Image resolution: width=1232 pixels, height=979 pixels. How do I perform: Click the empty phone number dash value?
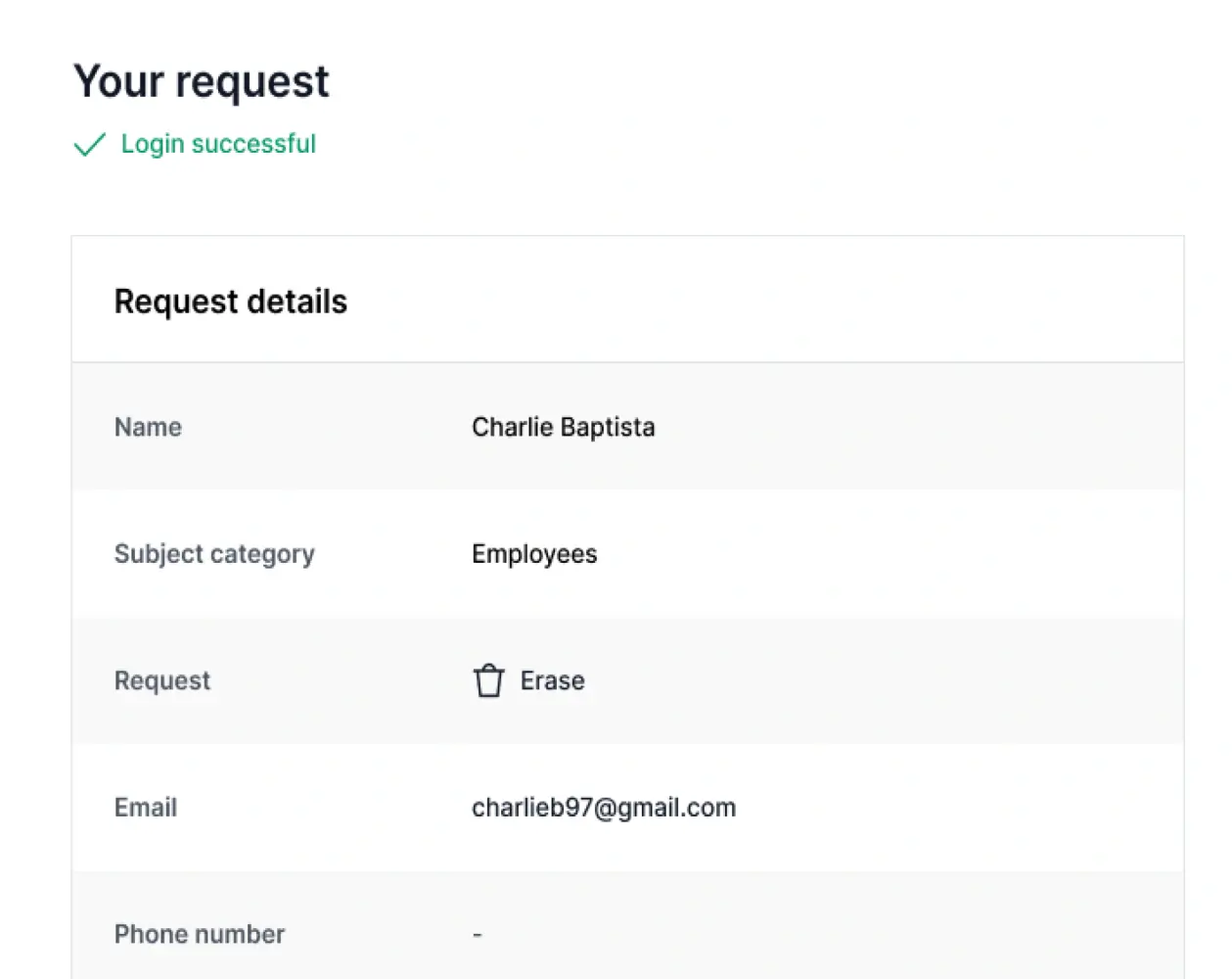[x=478, y=935]
